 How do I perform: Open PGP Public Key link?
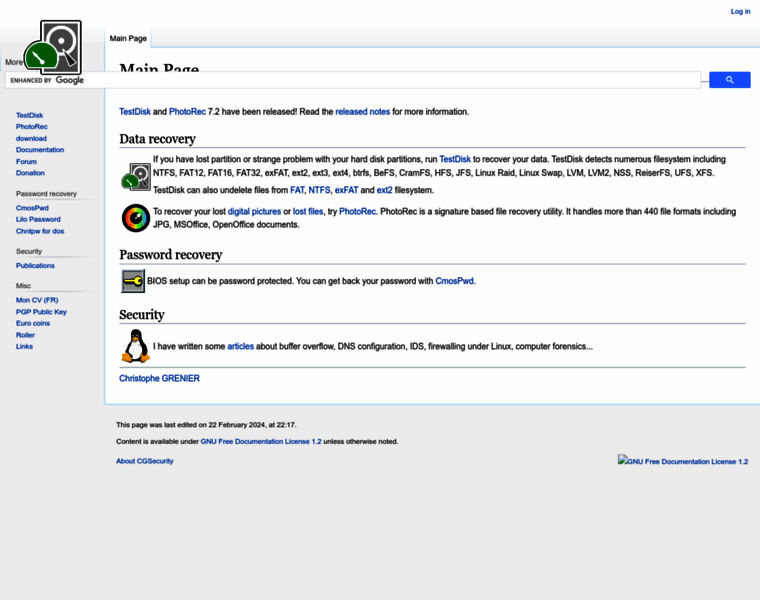pyautogui.click(x=41, y=312)
